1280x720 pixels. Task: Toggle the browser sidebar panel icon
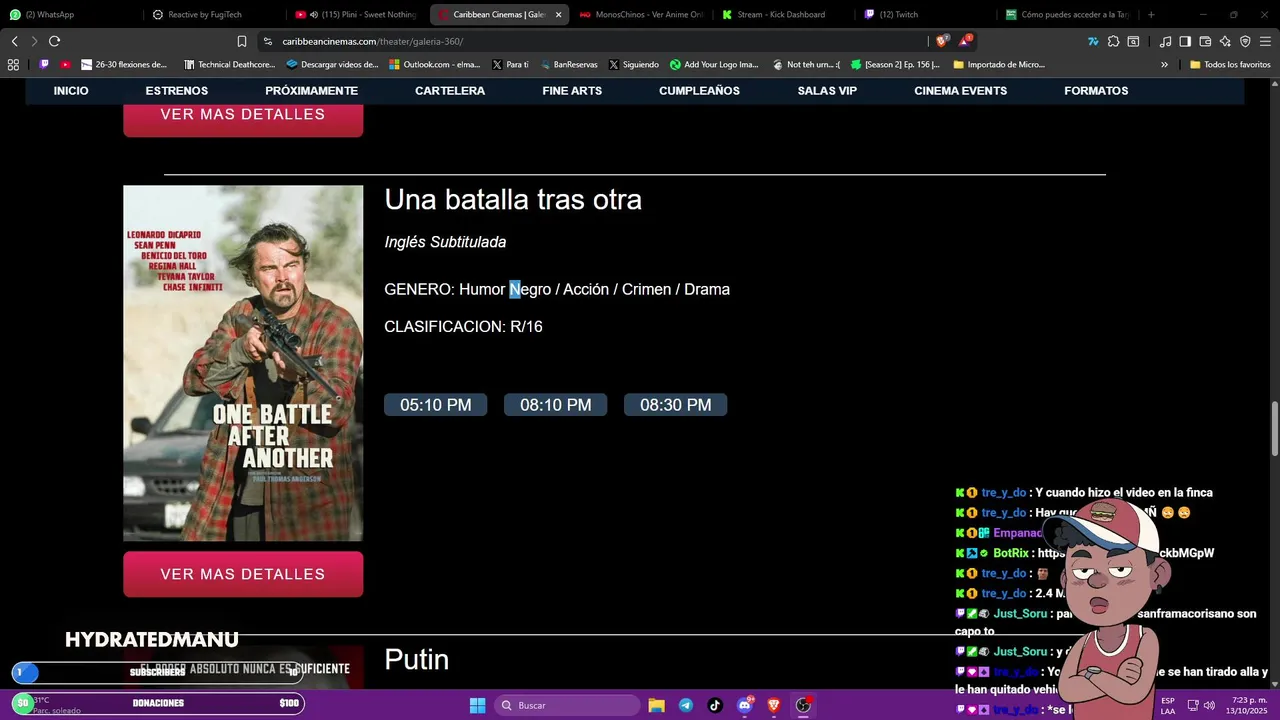(x=1185, y=41)
